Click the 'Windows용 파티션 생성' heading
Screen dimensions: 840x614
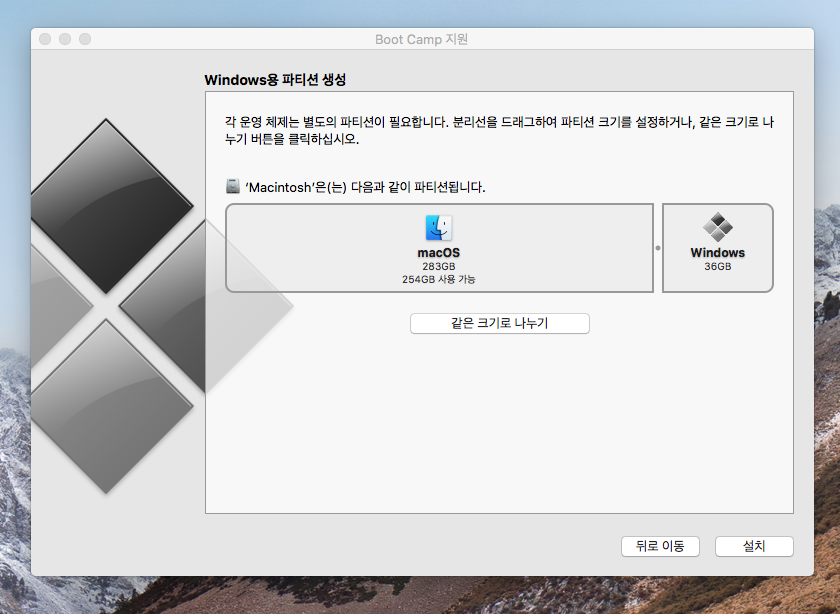click(275, 80)
